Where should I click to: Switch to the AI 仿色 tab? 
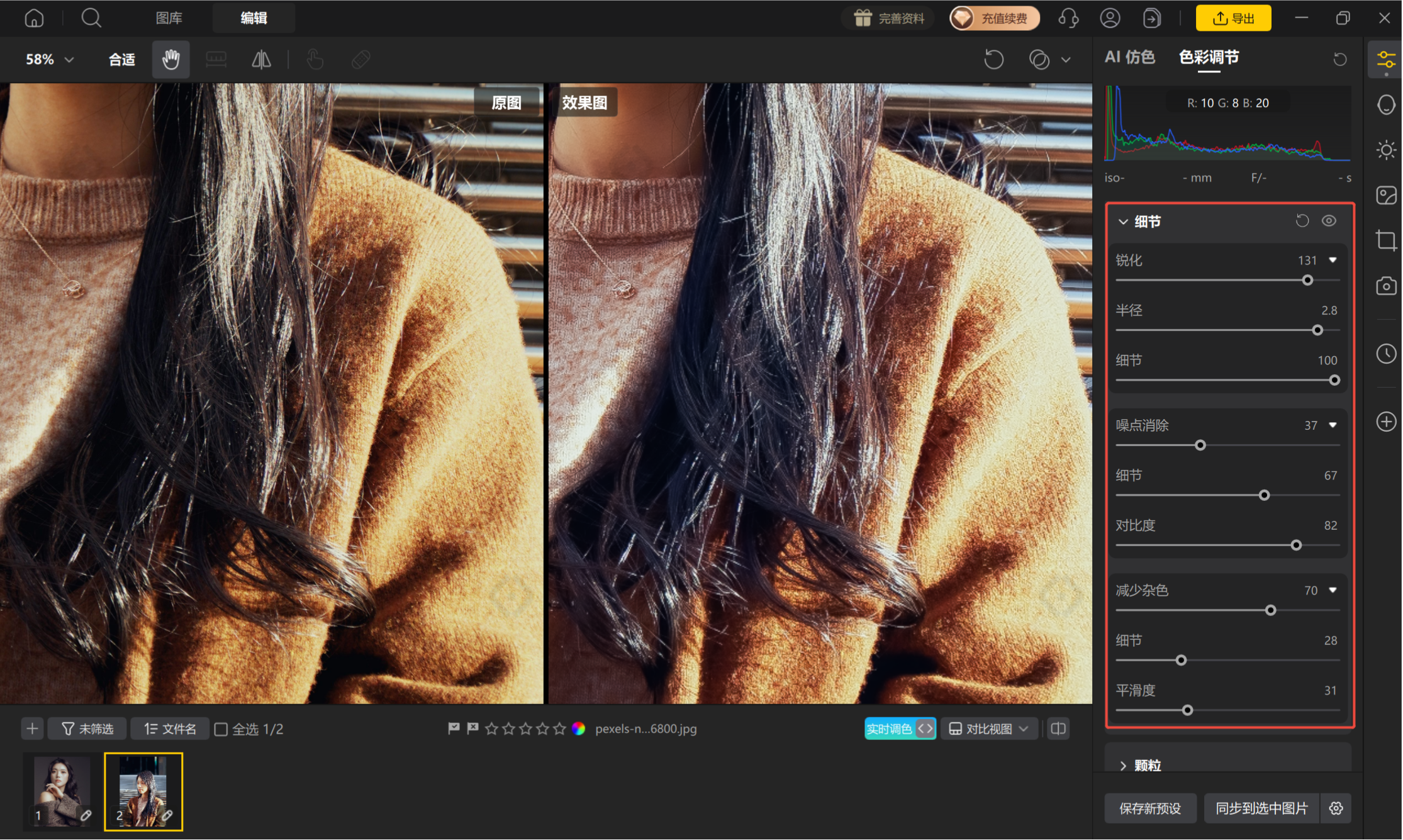pos(1129,57)
